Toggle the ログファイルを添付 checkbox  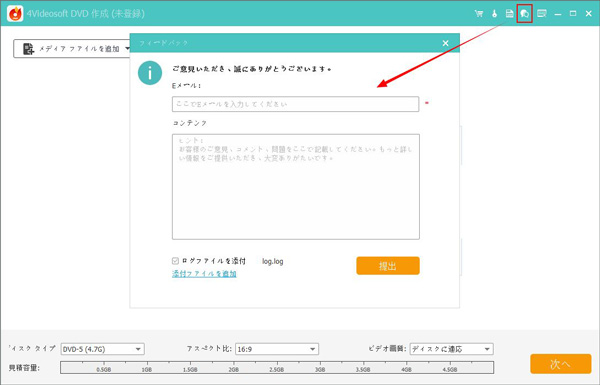tap(175, 261)
